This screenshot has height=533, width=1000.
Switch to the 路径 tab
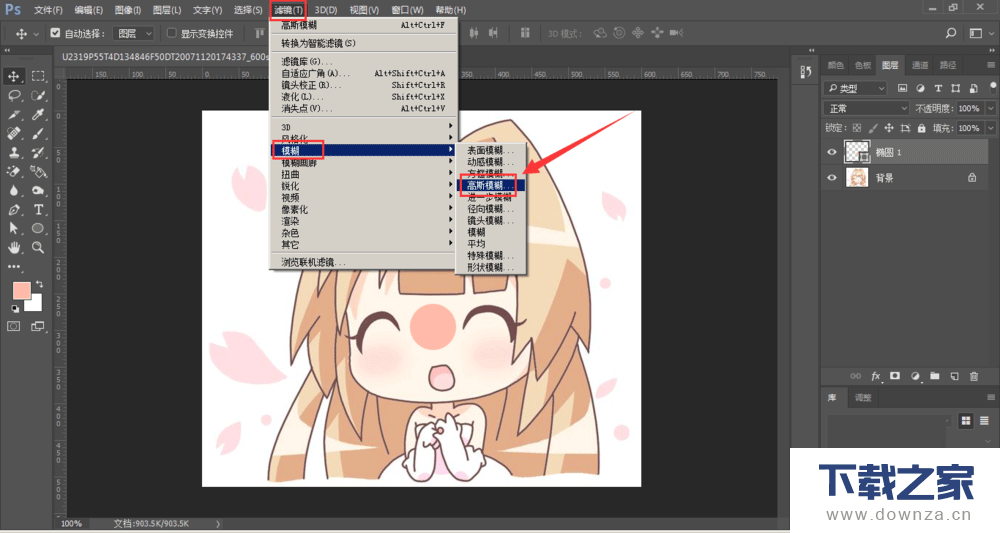click(948, 65)
